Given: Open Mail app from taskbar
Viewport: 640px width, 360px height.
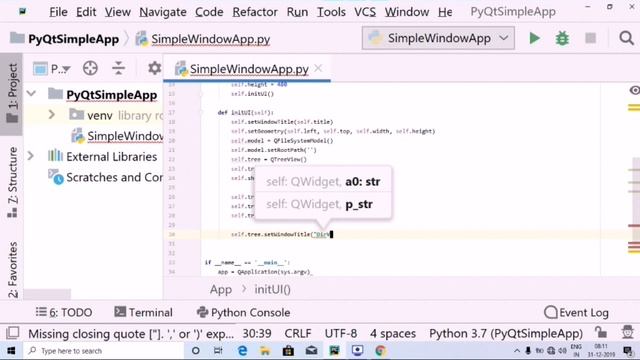Looking at the screenshot, I should (311, 351).
